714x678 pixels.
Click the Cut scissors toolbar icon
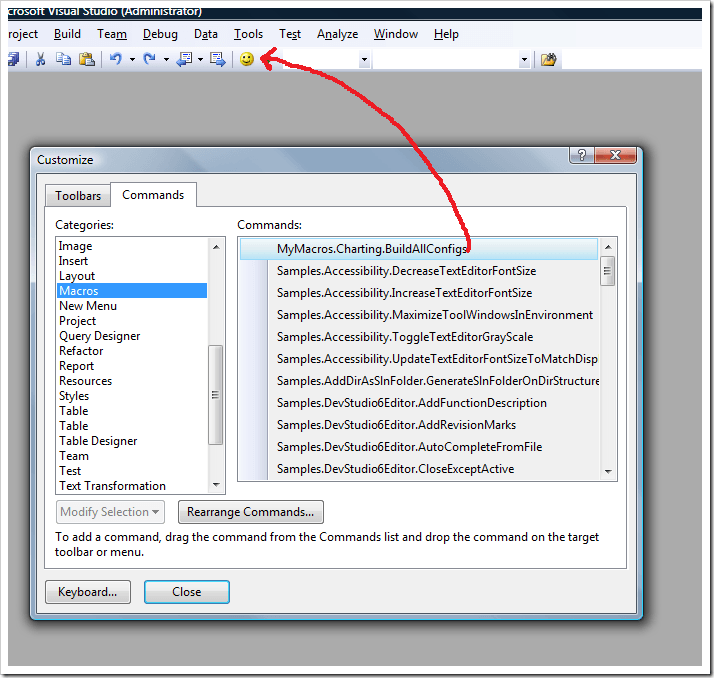[x=41, y=59]
